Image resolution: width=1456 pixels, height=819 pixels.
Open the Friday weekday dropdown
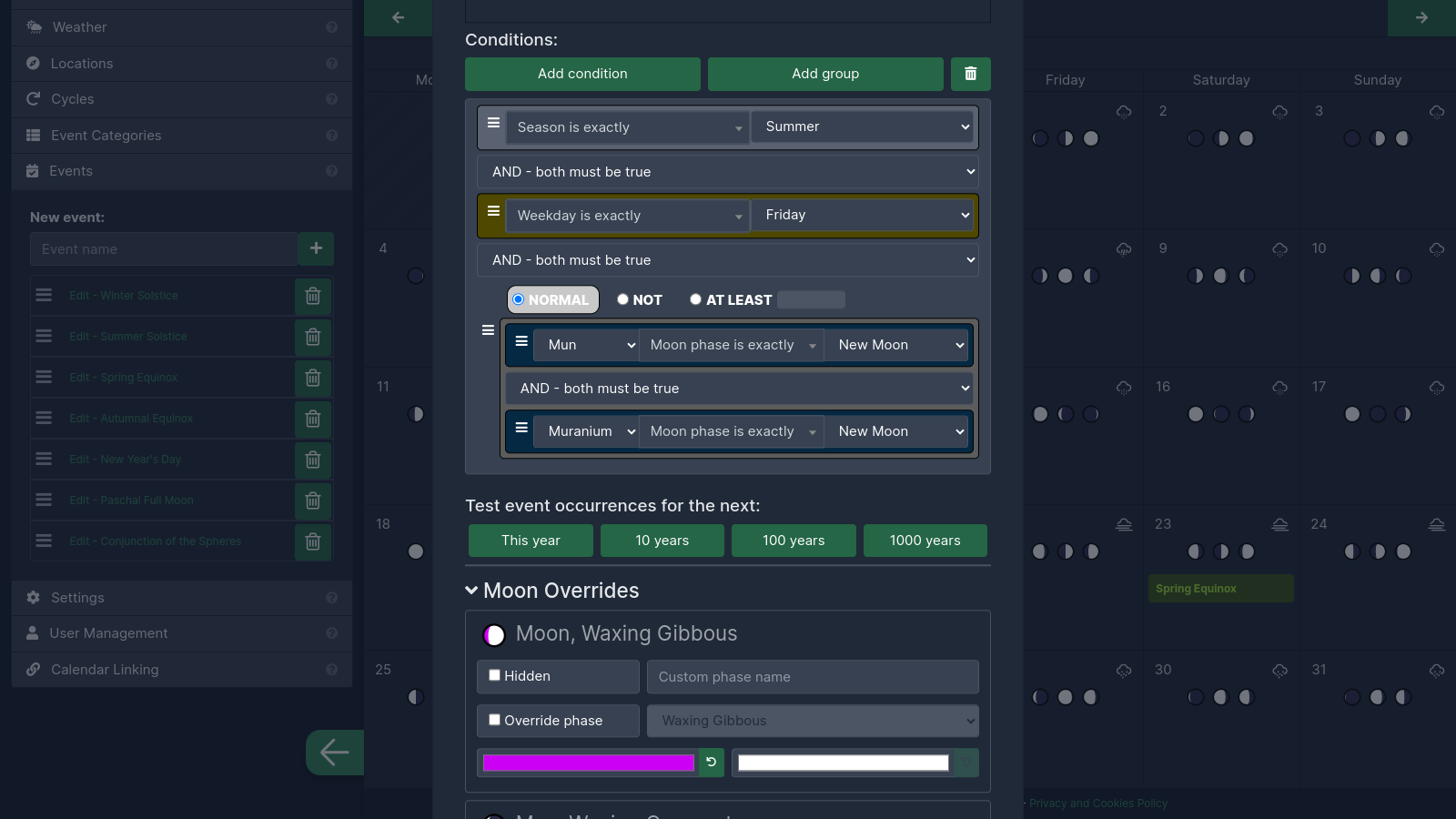tap(864, 216)
